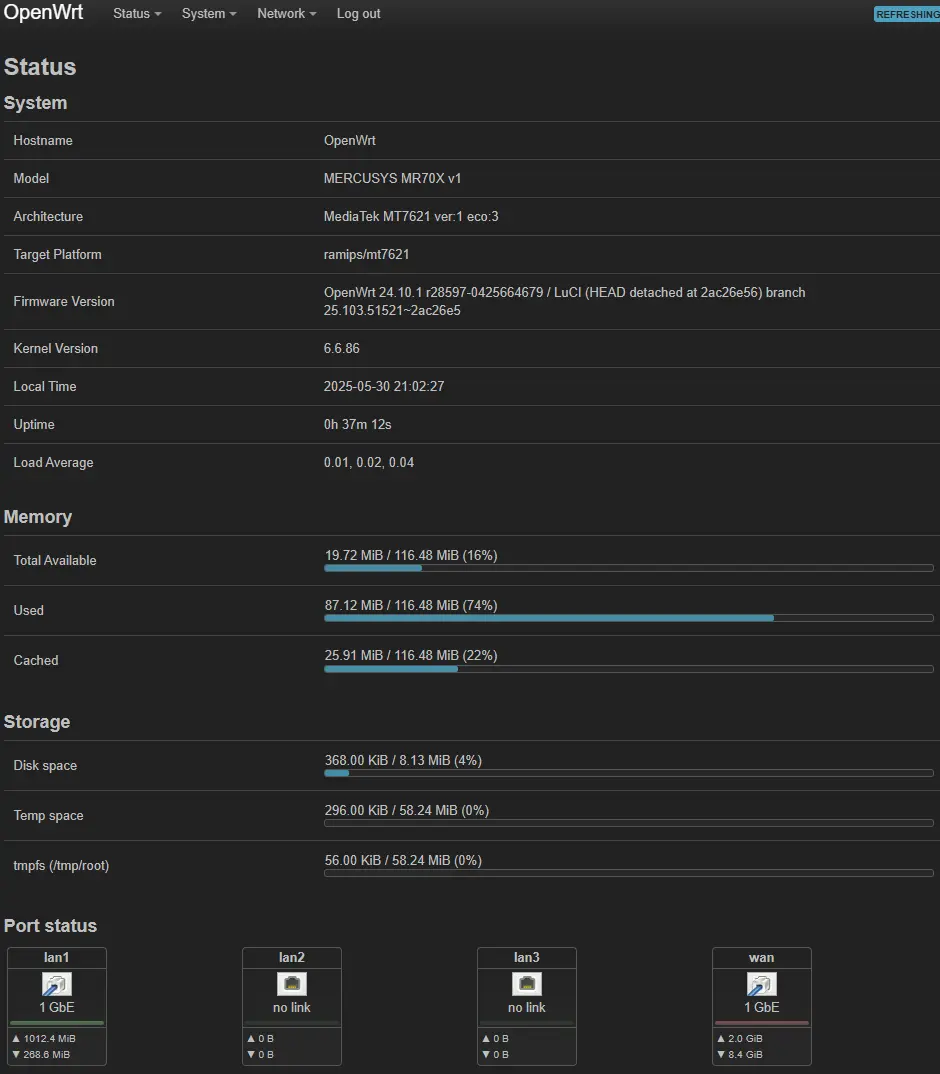
Task: Open the Network dropdown menu
Action: click(286, 14)
